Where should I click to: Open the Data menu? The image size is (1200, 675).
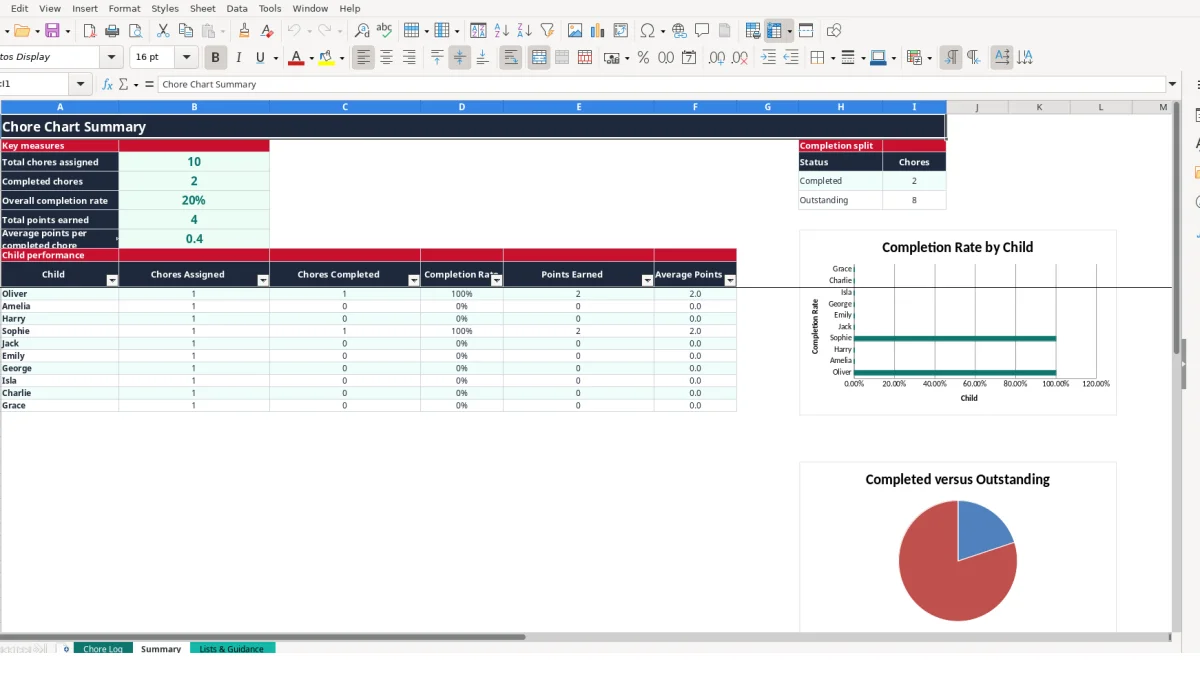click(x=237, y=8)
